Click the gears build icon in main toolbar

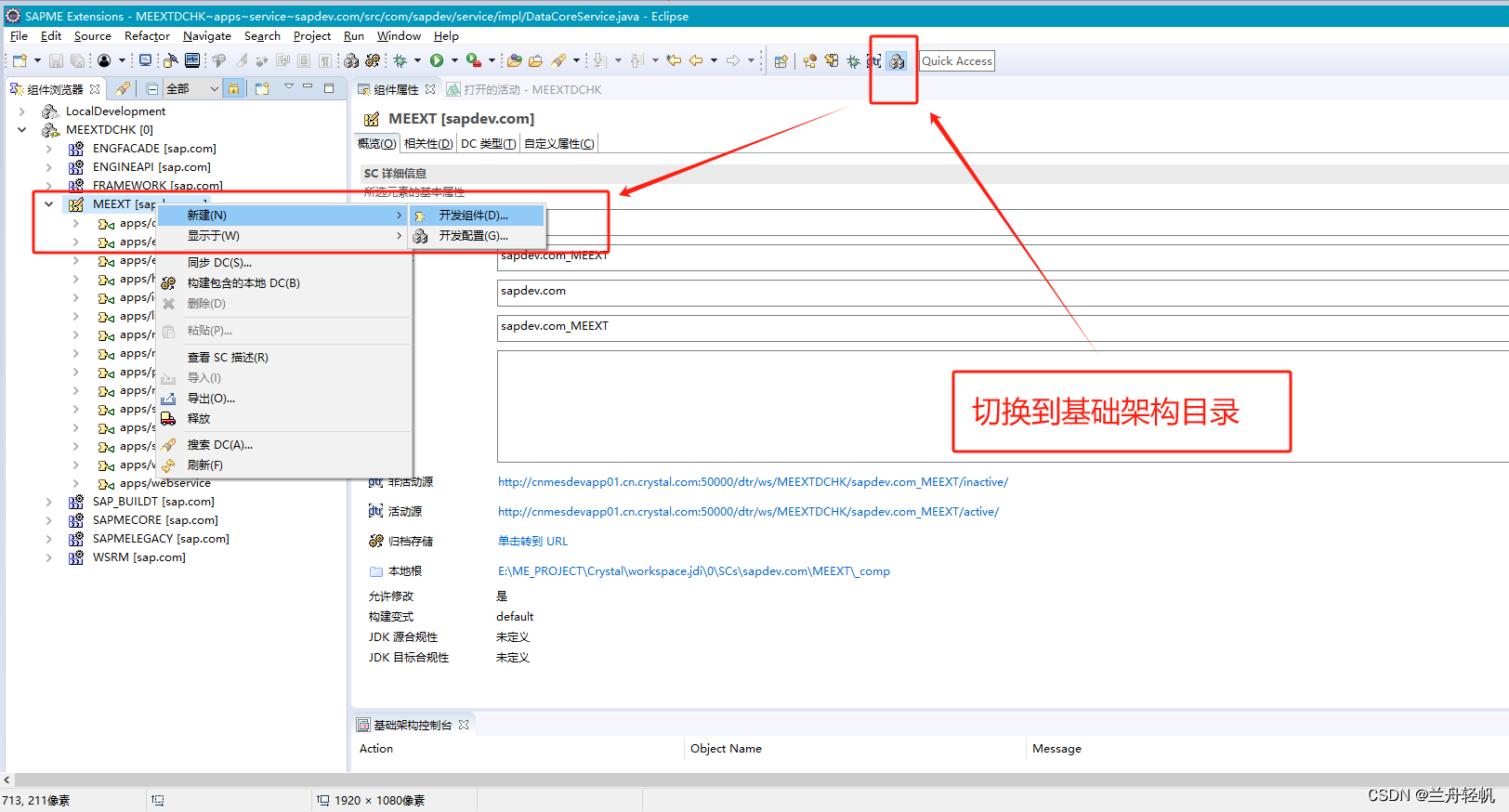[373, 60]
